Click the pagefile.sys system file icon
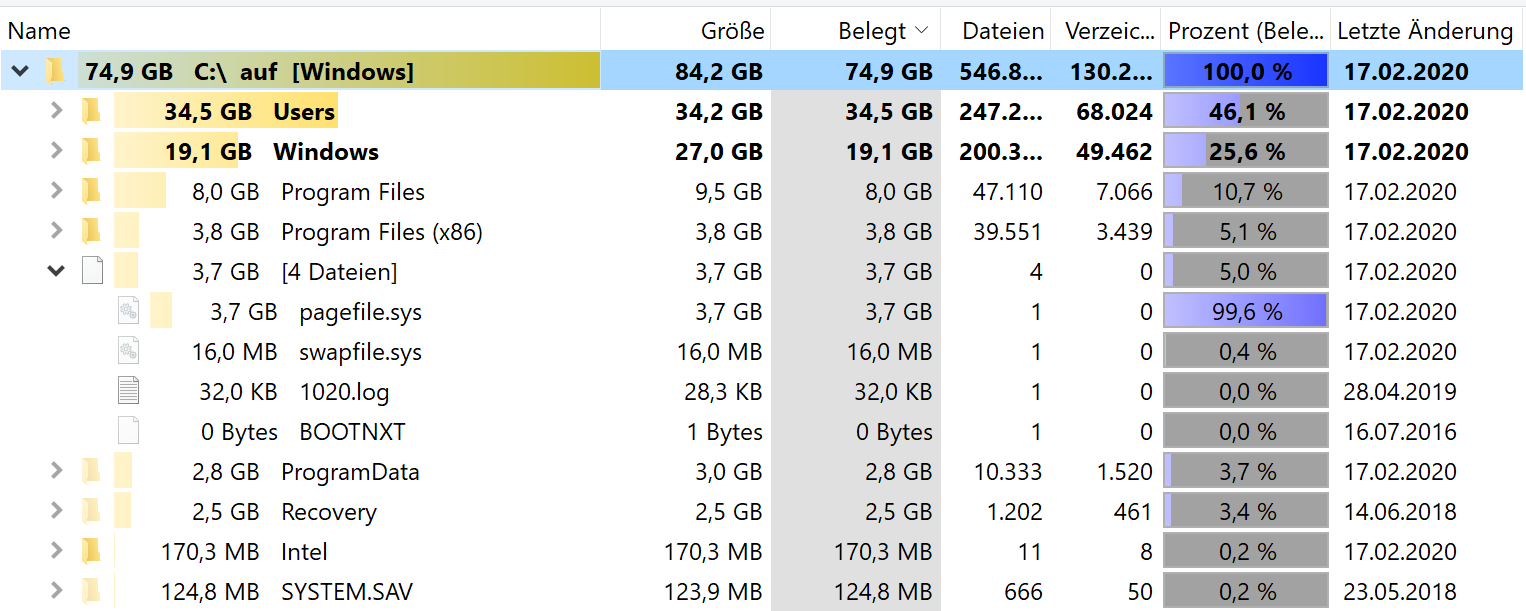The image size is (1526, 611). [x=128, y=311]
